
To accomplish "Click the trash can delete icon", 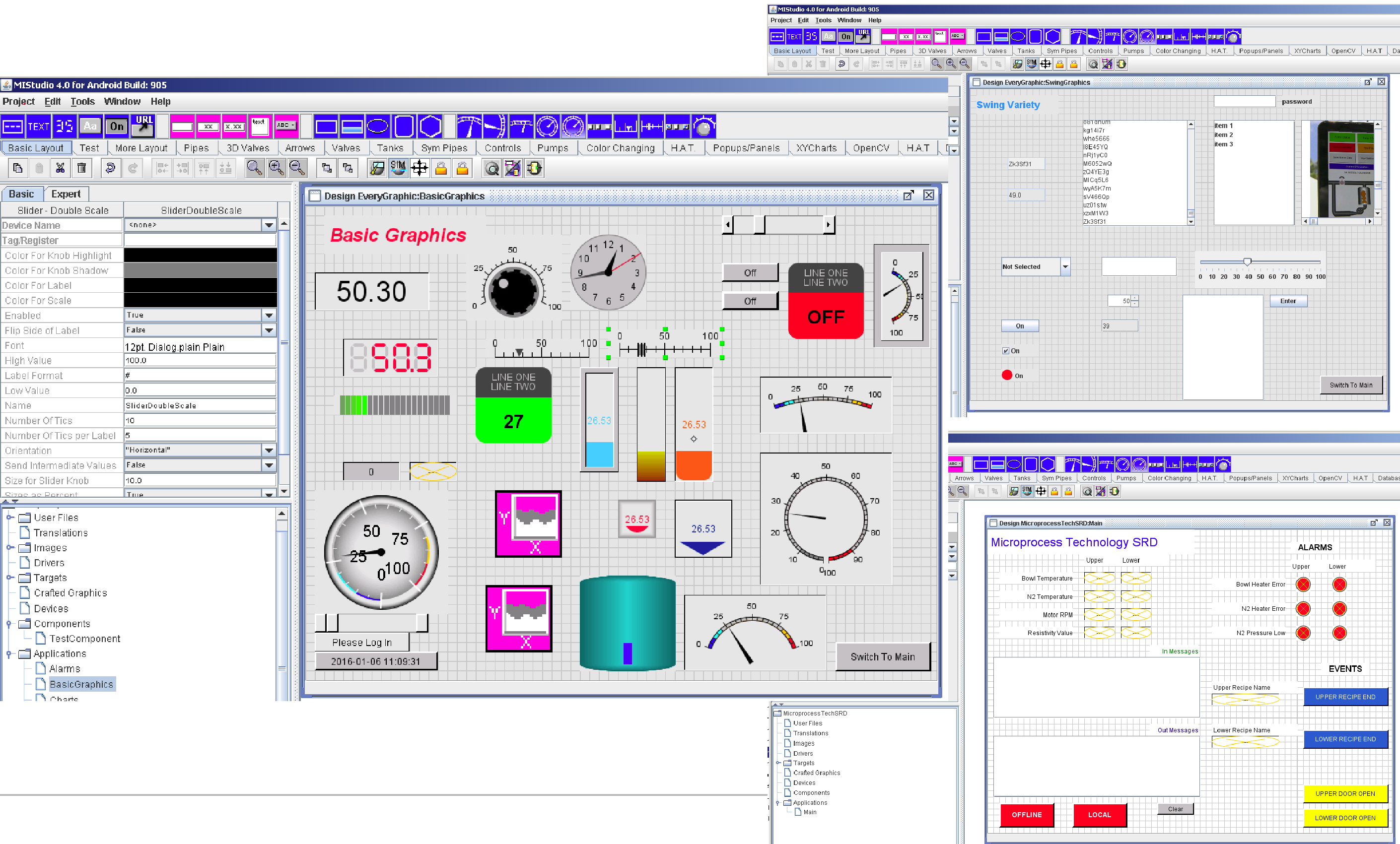I will (82, 168).
